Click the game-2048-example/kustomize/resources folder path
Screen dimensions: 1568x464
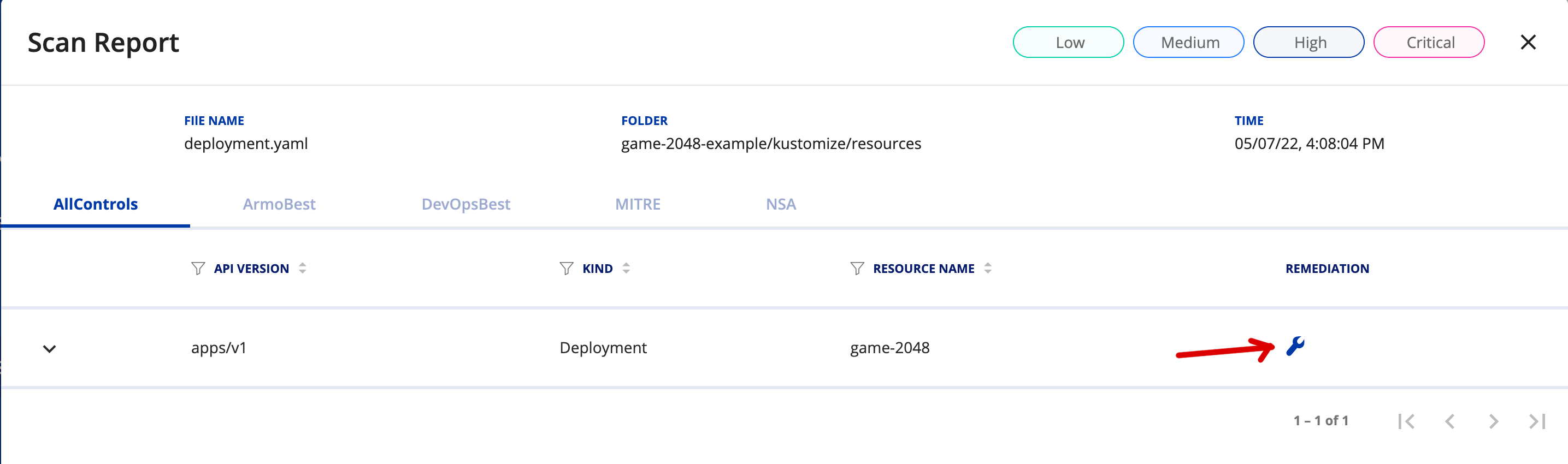pos(770,144)
